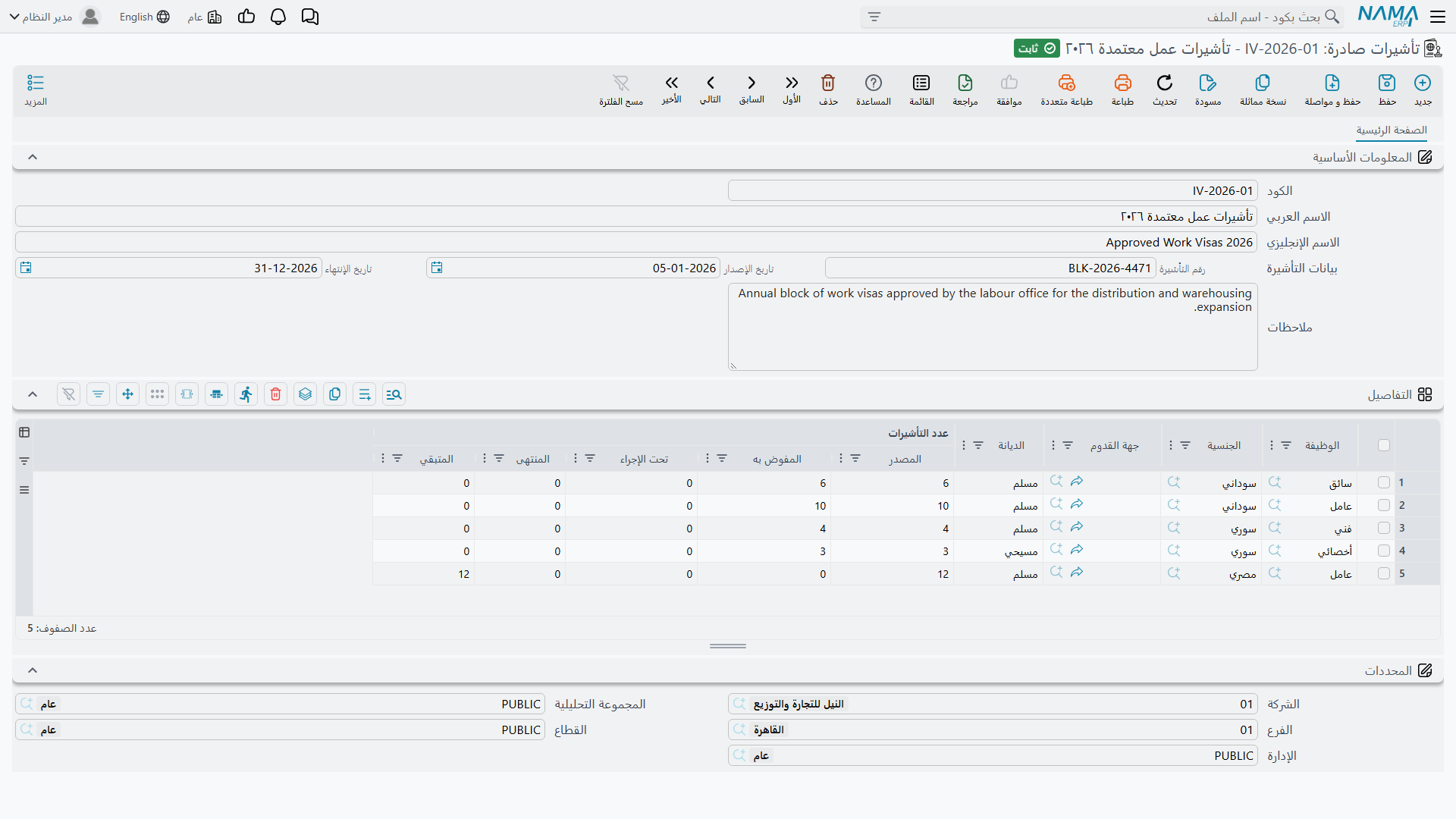Click the notifications bell icon
The width and height of the screenshot is (1456, 819).
278,17
